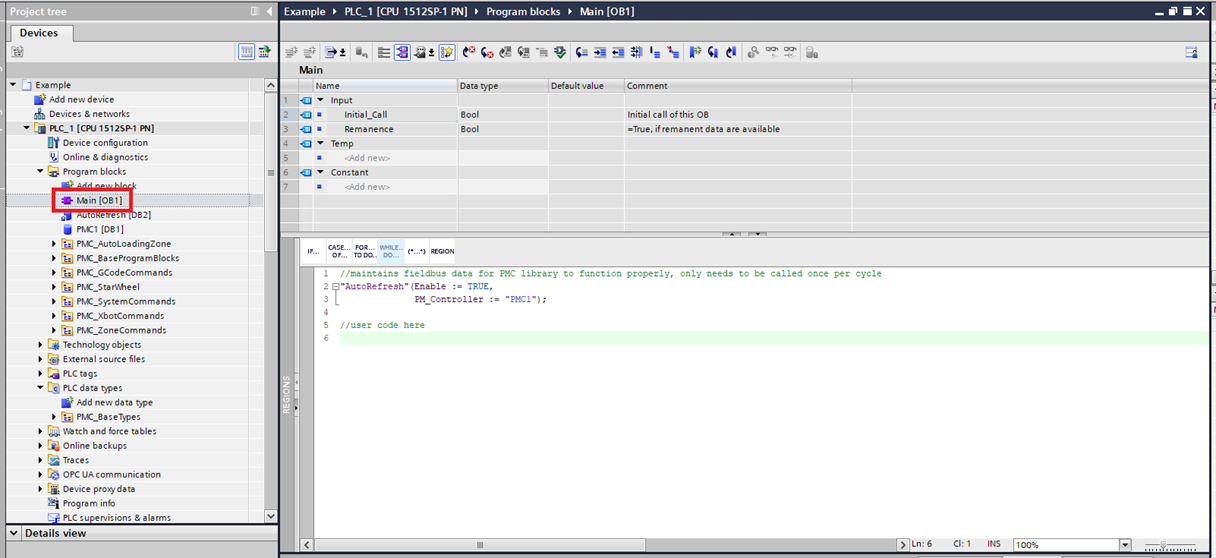
Task: Open Devices & networks view
Action: [x=88, y=114]
